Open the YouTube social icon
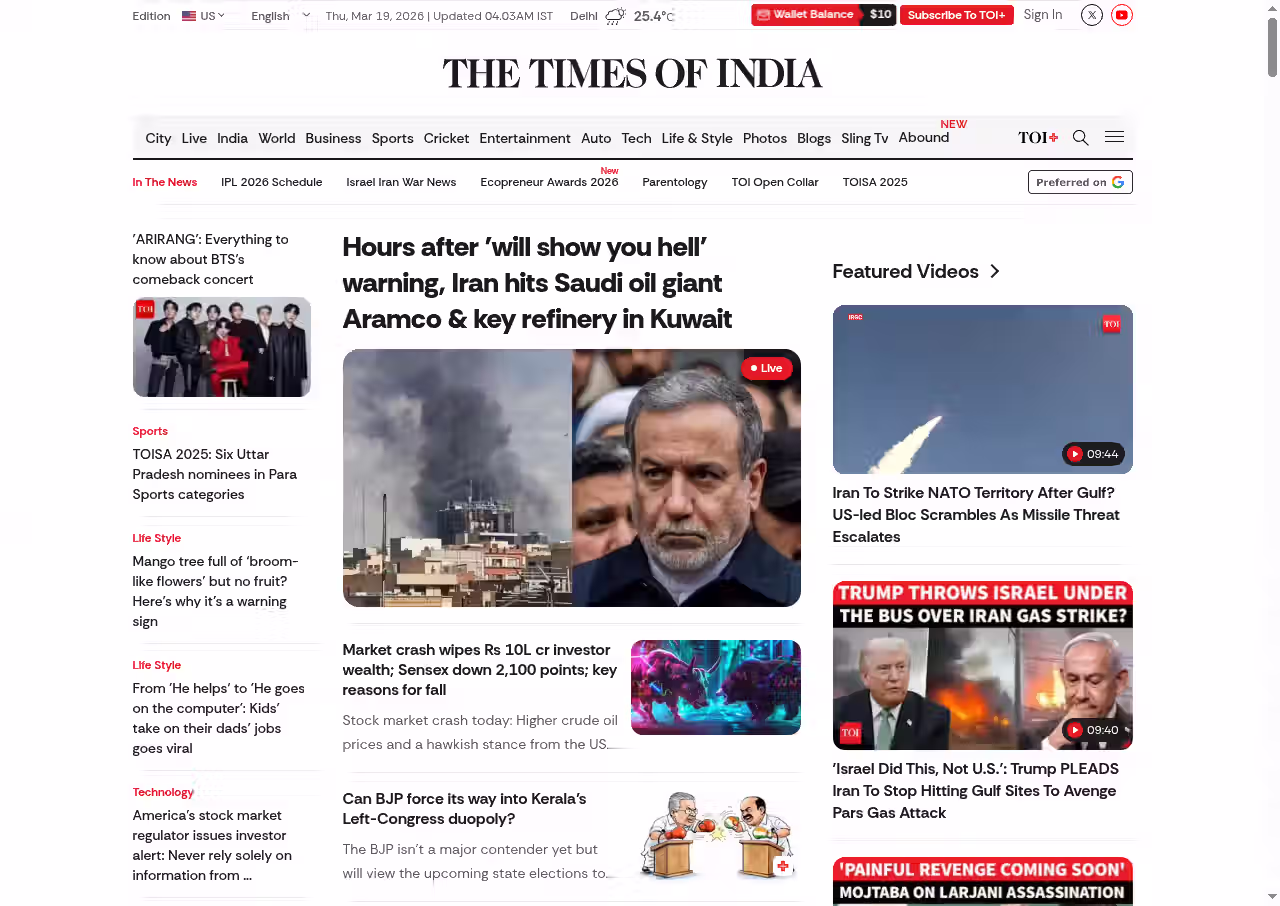 point(1122,15)
